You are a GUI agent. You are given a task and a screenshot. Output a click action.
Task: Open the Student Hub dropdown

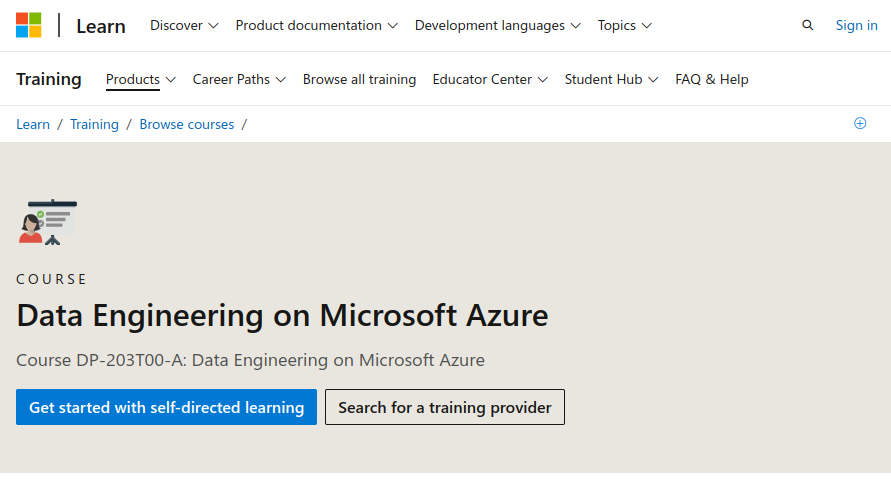611,79
